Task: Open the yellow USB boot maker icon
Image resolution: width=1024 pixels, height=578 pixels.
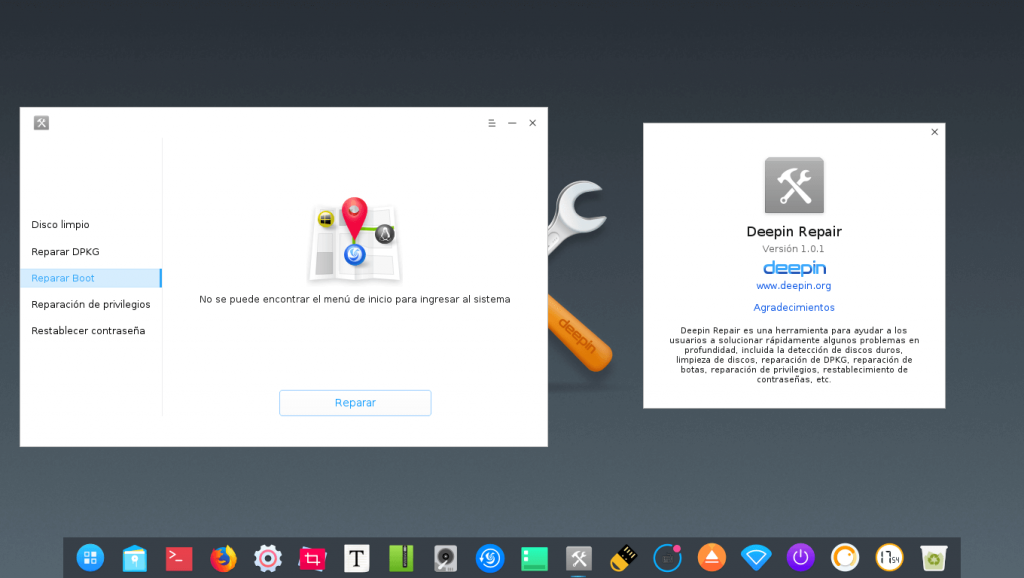Action: coord(623,558)
